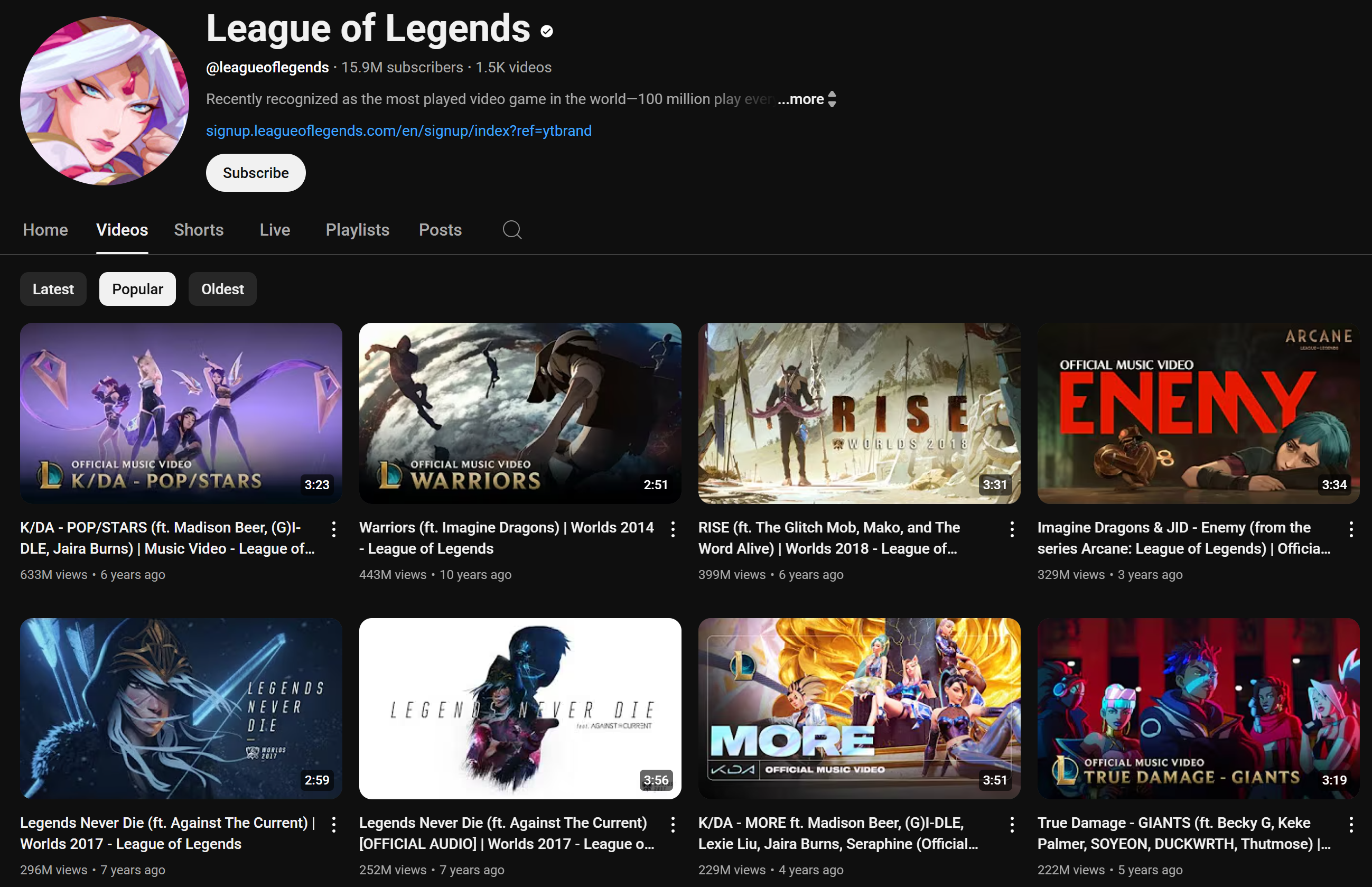This screenshot has width=1372, height=887.
Task: Click the League of Legends channel title
Action: tap(368, 29)
